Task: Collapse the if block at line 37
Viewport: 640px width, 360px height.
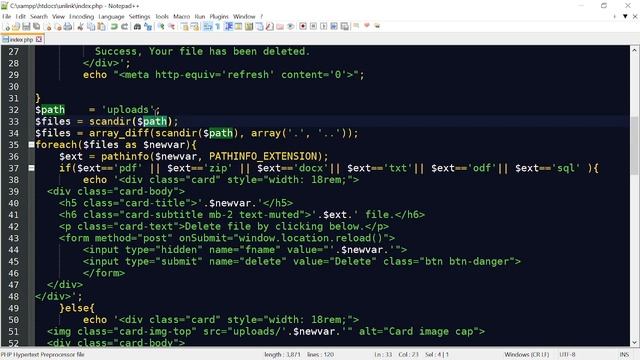Action: [x=31, y=168]
